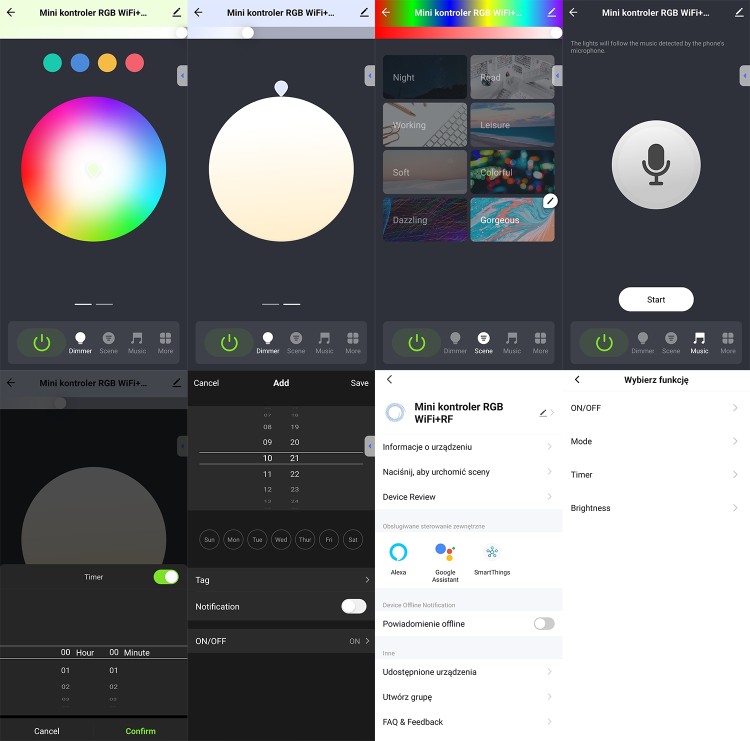Click back arrow in the rainbow-colored header
The height and width of the screenshot is (741, 750).
pos(386,12)
